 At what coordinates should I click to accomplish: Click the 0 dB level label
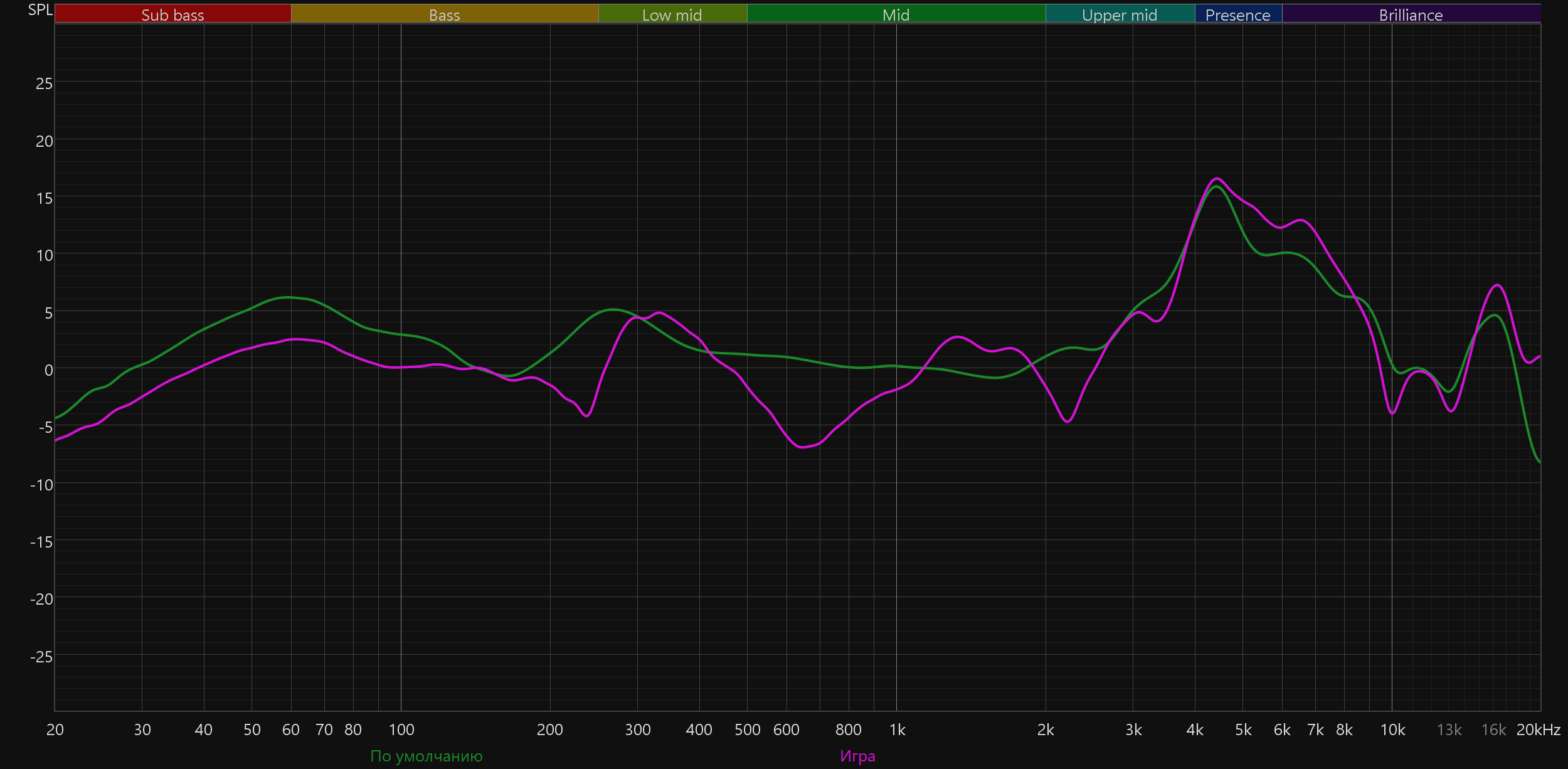[48, 370]
